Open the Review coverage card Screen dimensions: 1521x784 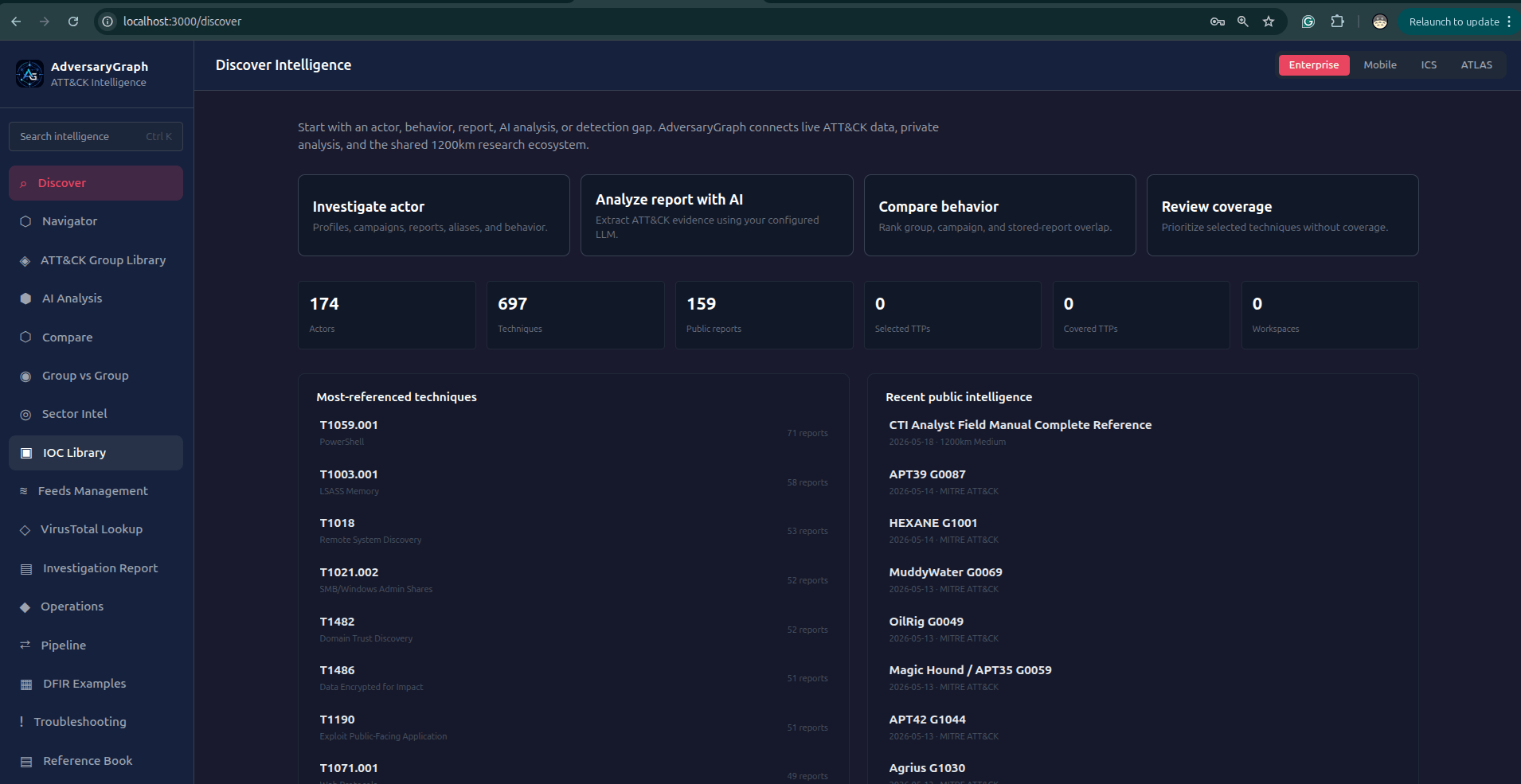click(x=1282, y=216)
